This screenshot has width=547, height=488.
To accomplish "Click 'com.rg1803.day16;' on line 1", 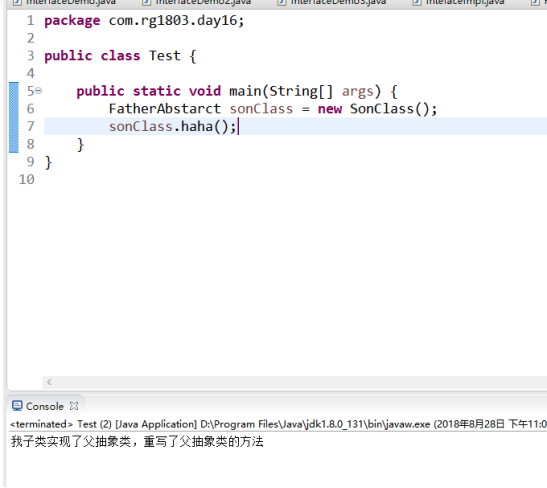I will coord(176,21).
